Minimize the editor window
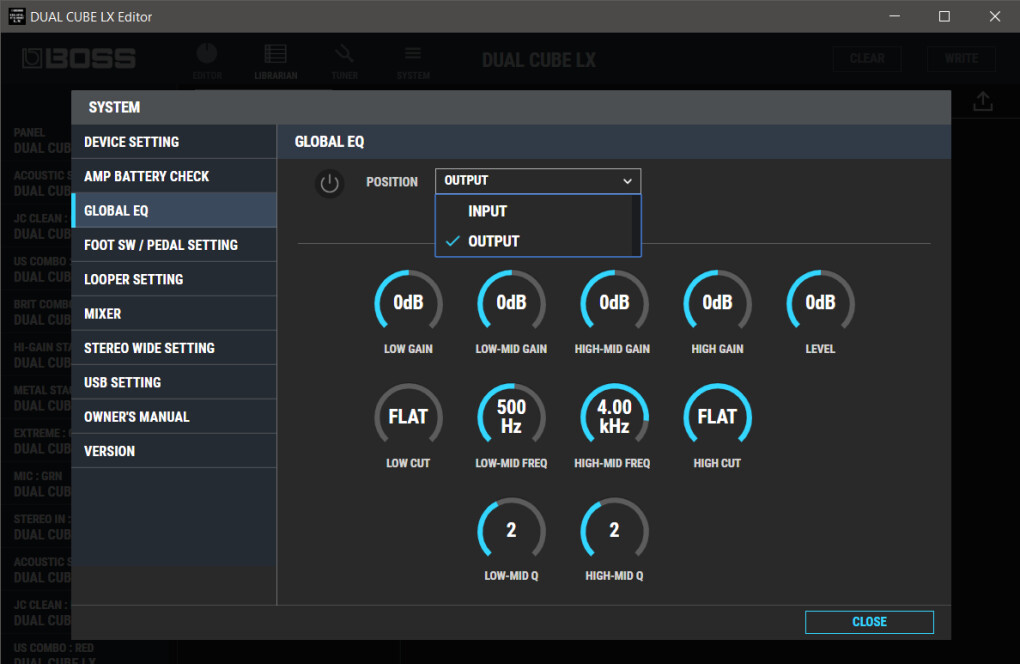The height and width of the screenshot is (664, 1020). pos(895,16)
